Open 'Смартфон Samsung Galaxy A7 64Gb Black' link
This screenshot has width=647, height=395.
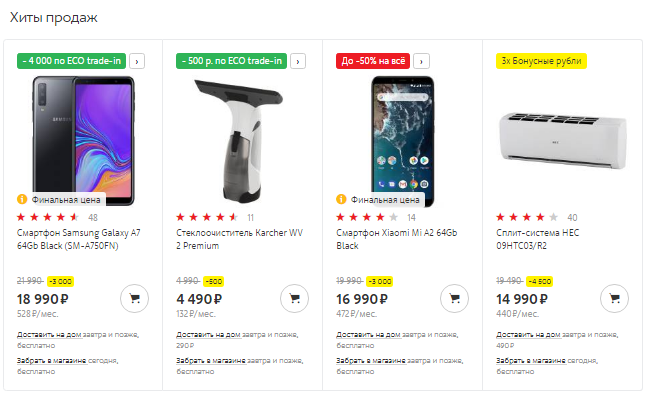(x=78, y=239)
